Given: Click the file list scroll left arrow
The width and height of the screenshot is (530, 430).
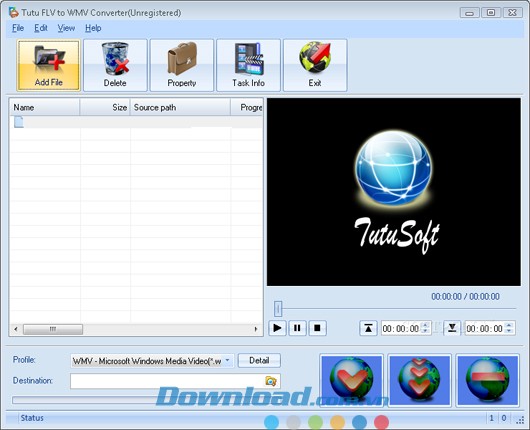Looking at the screenshot, I should coord(16,329).
